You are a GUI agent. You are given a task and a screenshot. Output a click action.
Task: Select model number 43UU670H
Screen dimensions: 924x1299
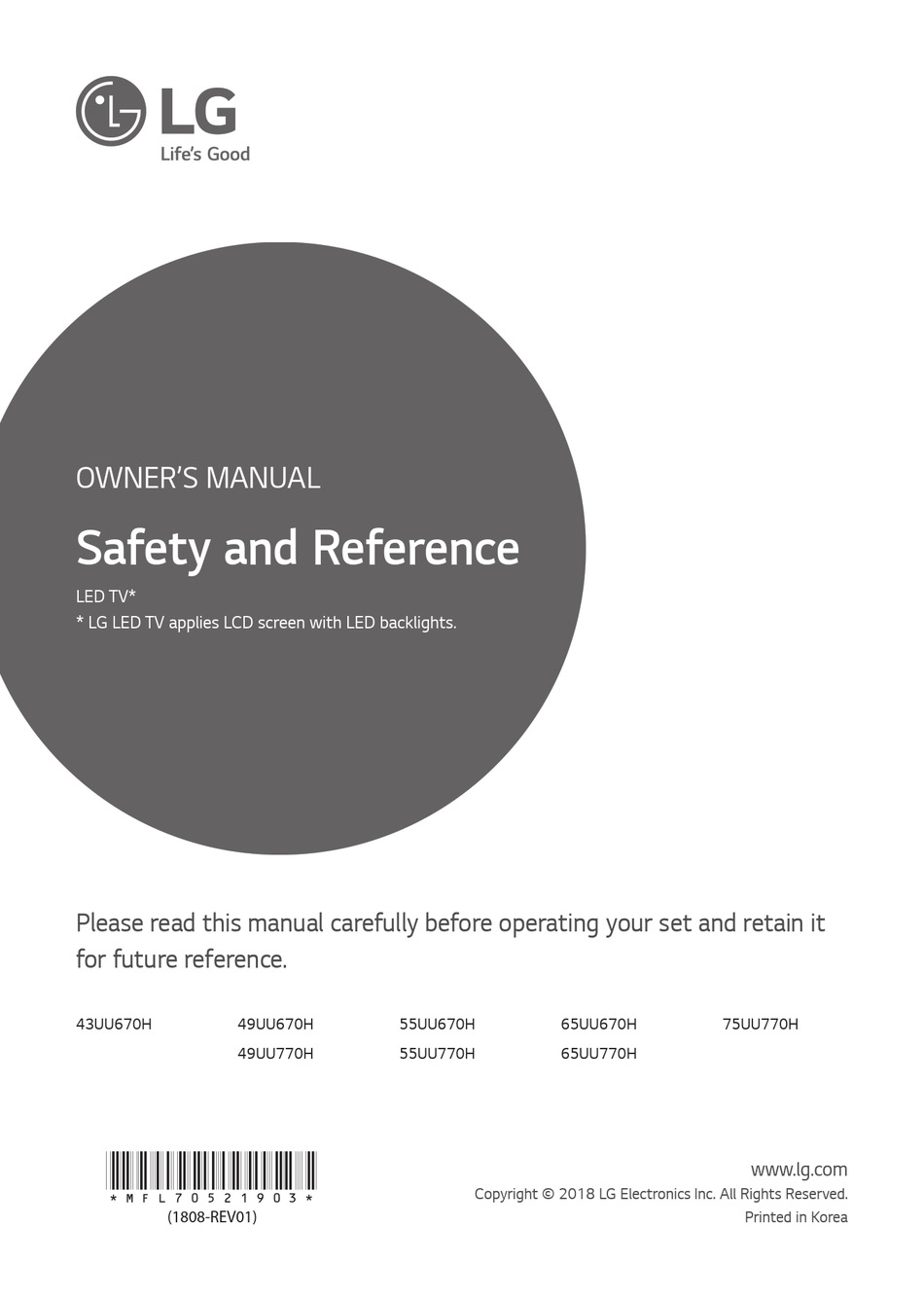coord(114,1024)
